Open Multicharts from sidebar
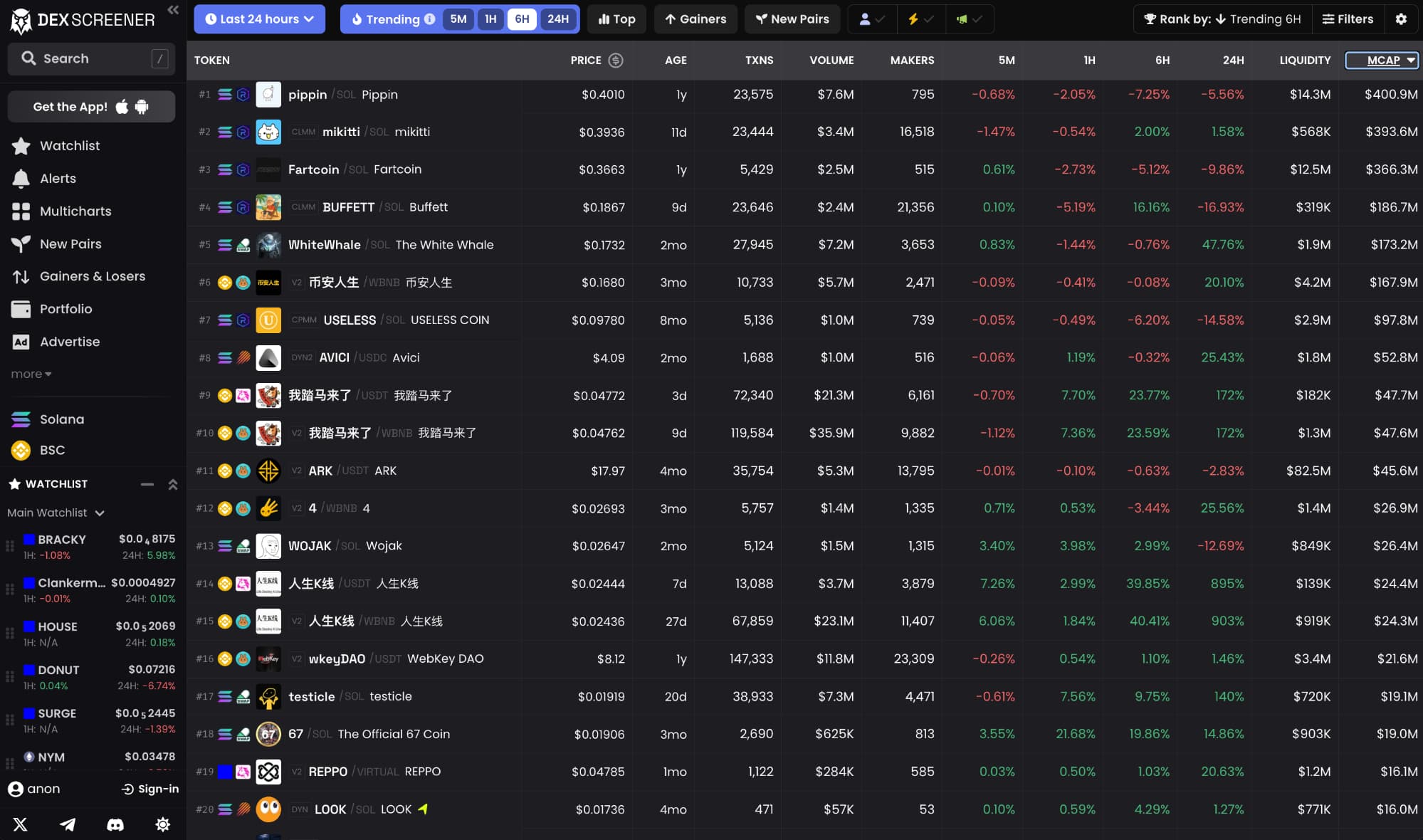This screenshot has width=1423, height=840. [x=75, y=211]
